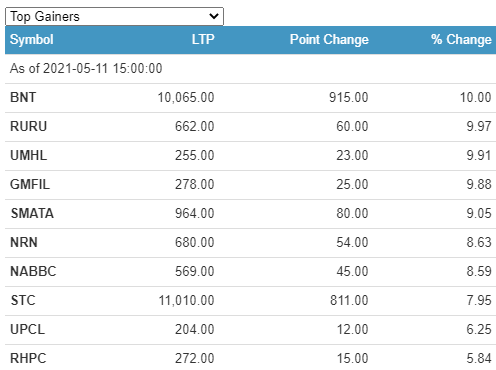
Task: Click the dropdown chevron arrow
Action: (214, 16)
